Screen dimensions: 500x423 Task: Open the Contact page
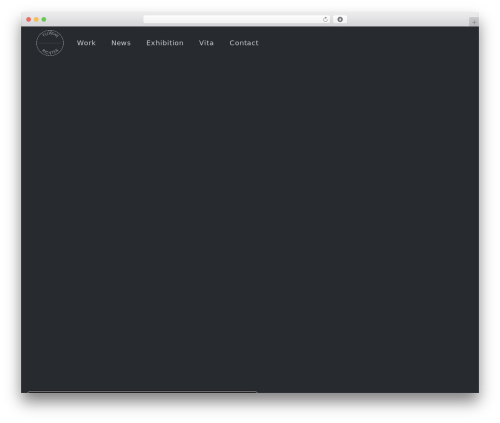[x=244, y=43]
